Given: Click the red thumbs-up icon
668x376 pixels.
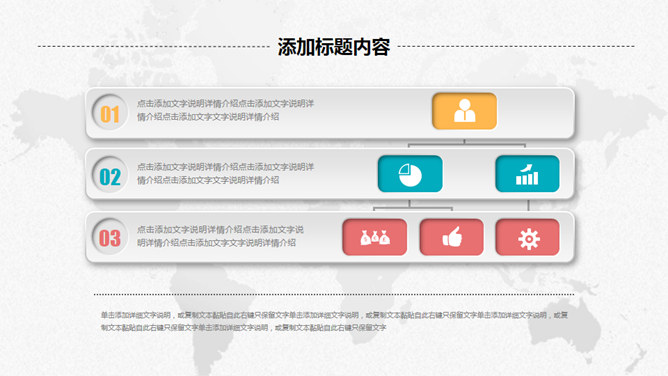Looking at the screenshot, I should pyautogui.click(x=452, y=237).
